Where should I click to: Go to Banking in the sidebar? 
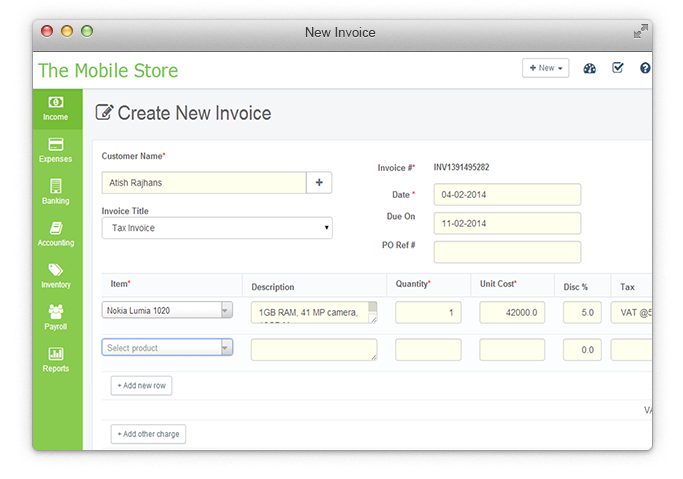coord(55,192)
